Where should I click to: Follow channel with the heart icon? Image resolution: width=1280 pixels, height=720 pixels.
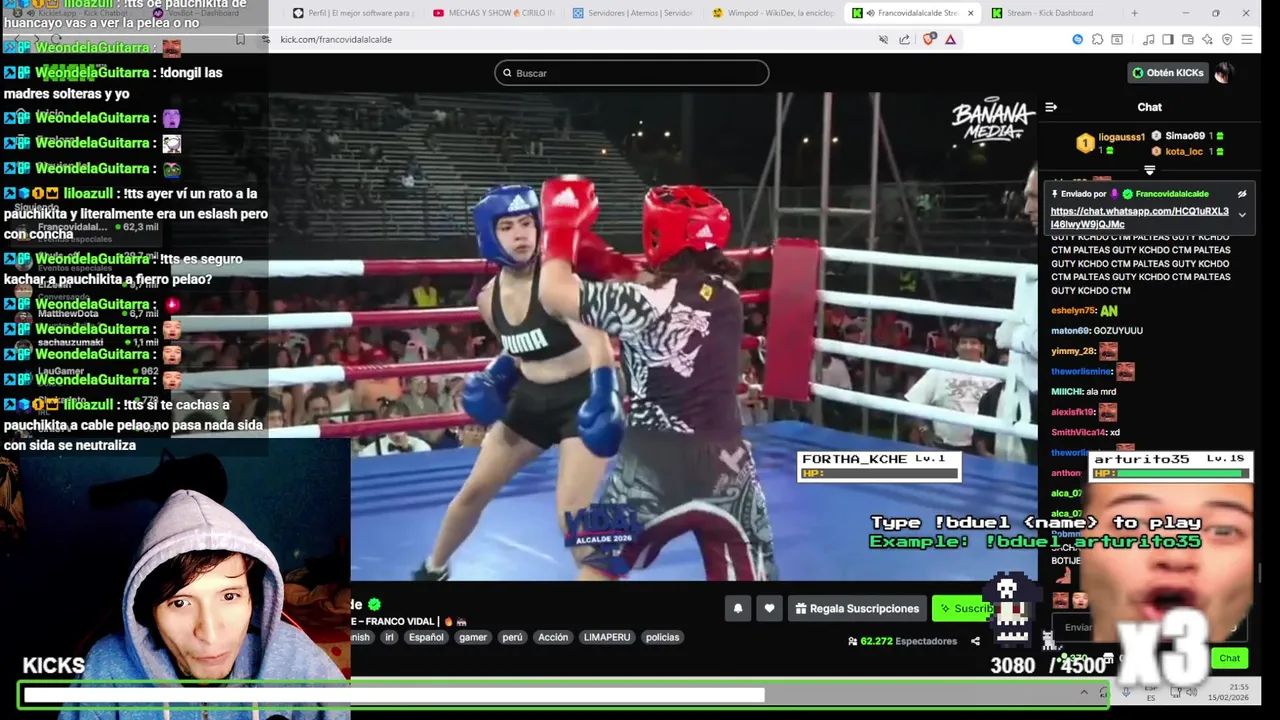(769, 608)
